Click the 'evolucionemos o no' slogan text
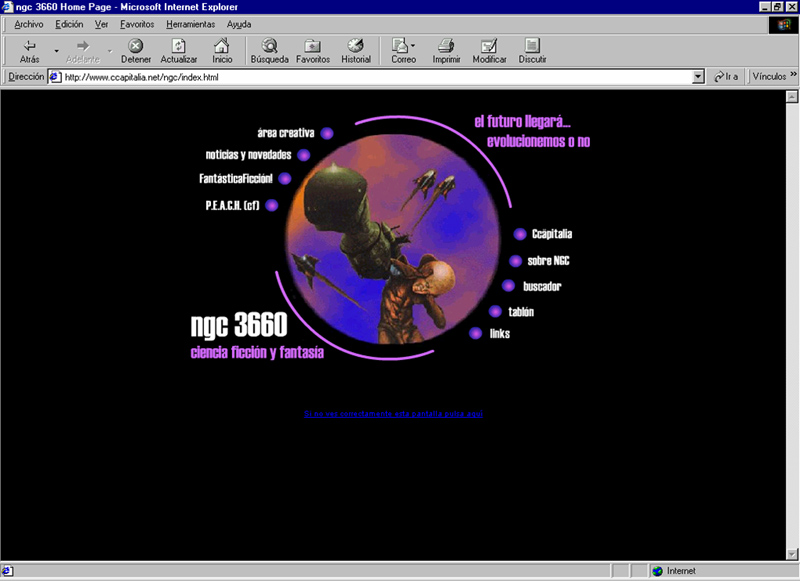The width and height of the screenshot is (800, 581). point(538,141)
